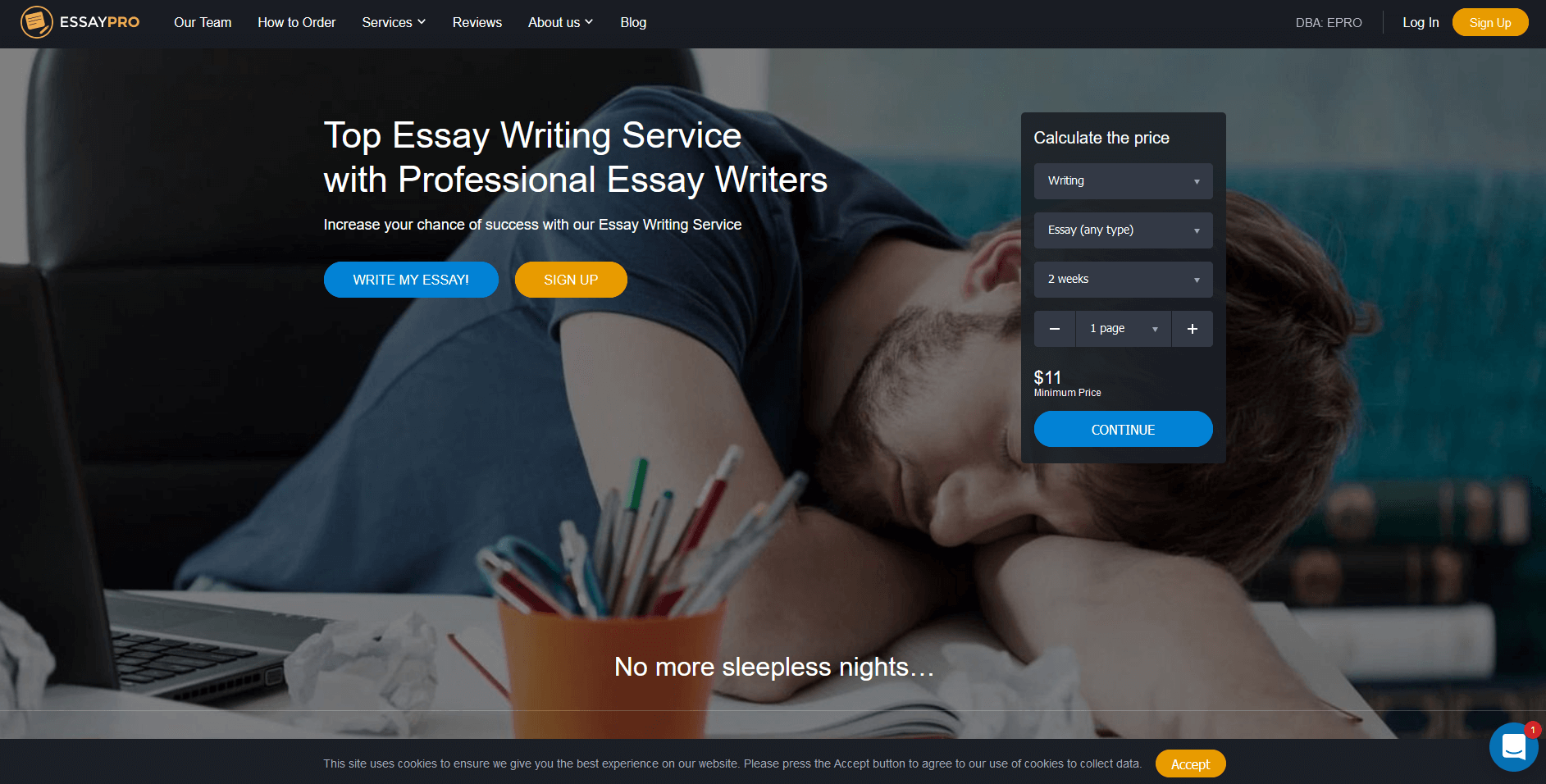
Task: Visit the Blog link
Action: (633, 22)
